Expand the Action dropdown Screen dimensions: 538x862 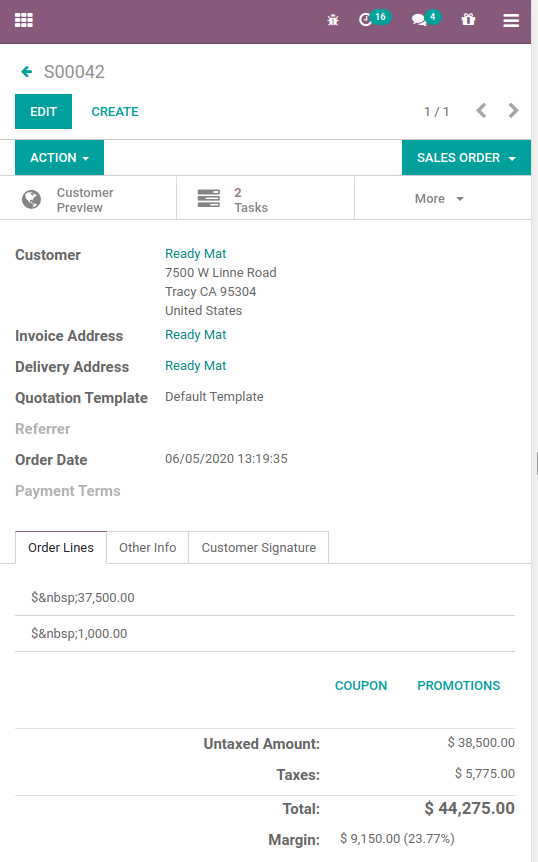(59, 158)
